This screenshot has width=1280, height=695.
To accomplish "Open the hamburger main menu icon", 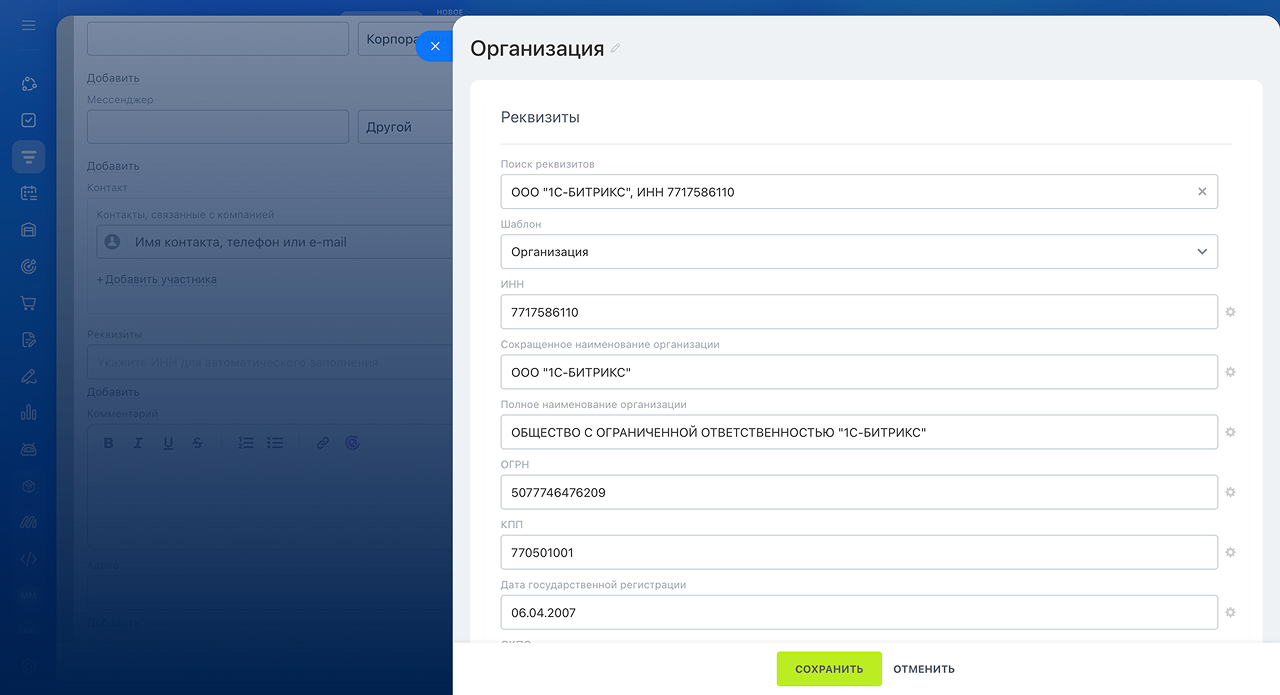I will [x=28, y=25].
